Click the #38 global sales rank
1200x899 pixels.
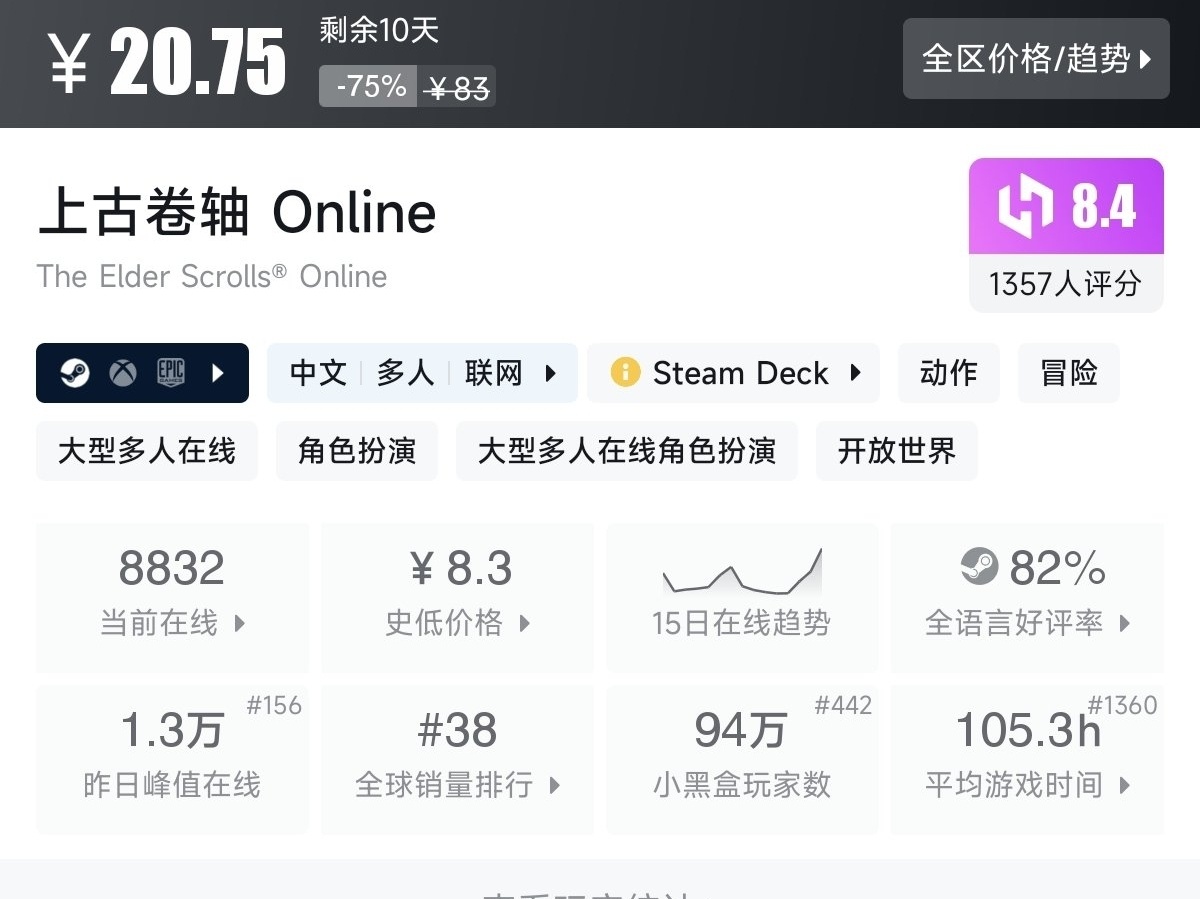457,731
